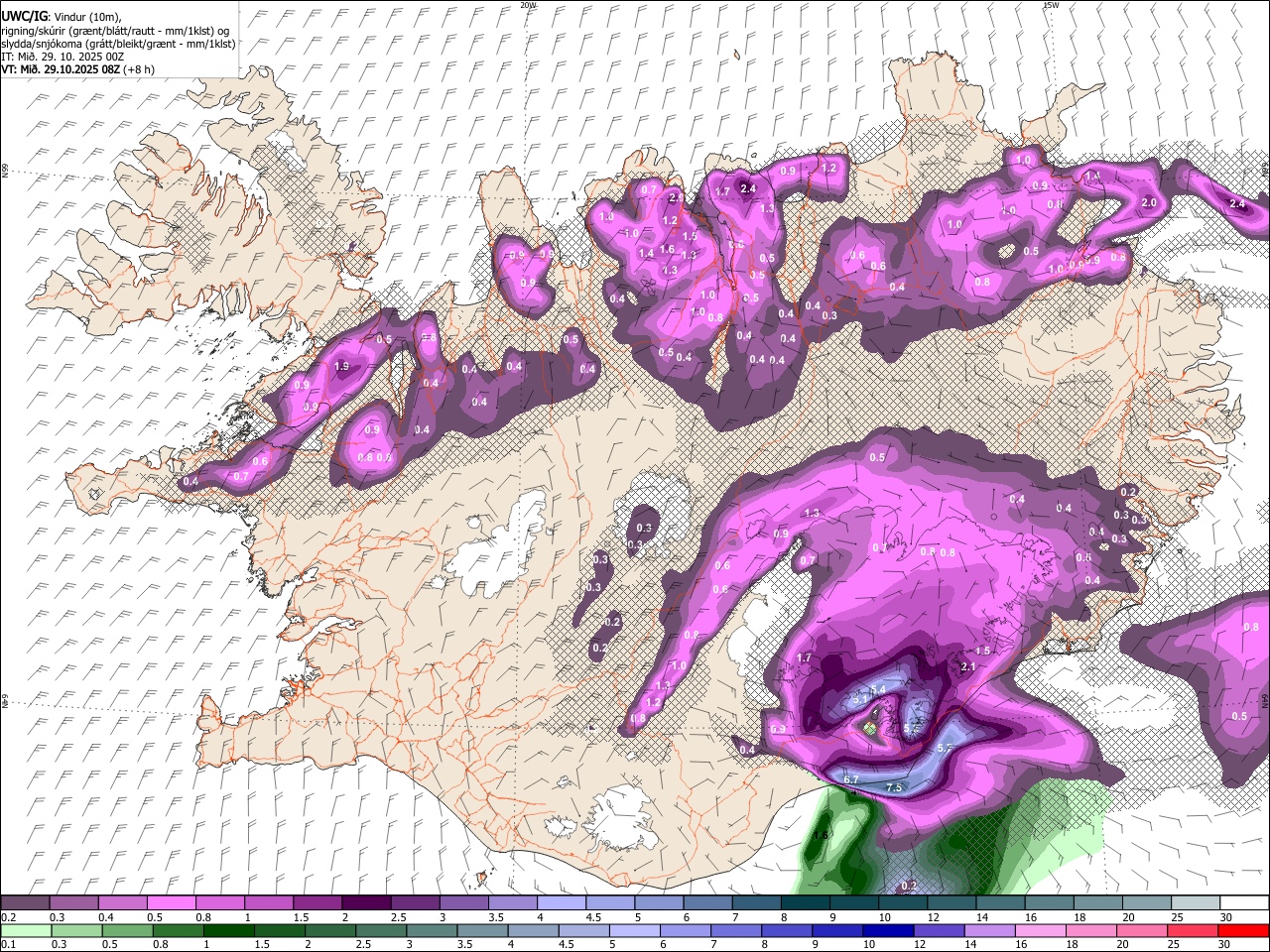Click the 7.5 precipitation value on map
The width and height of the screenshot is (1270, 952).
[x=894, y=787]
